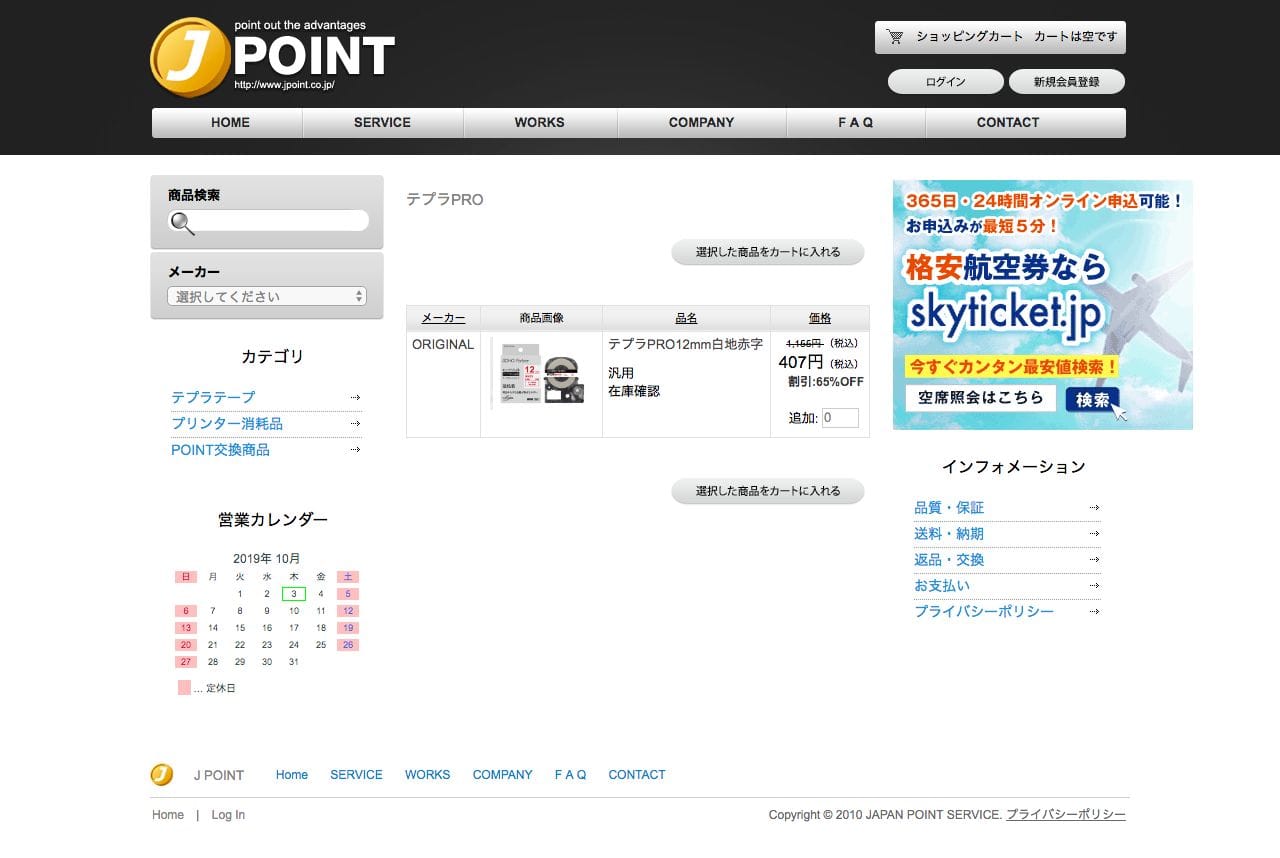The width and height of the screenshot is (1280, 858).
Task: Click the shopping cart icon in the header
Action: [x=894, y=36]
